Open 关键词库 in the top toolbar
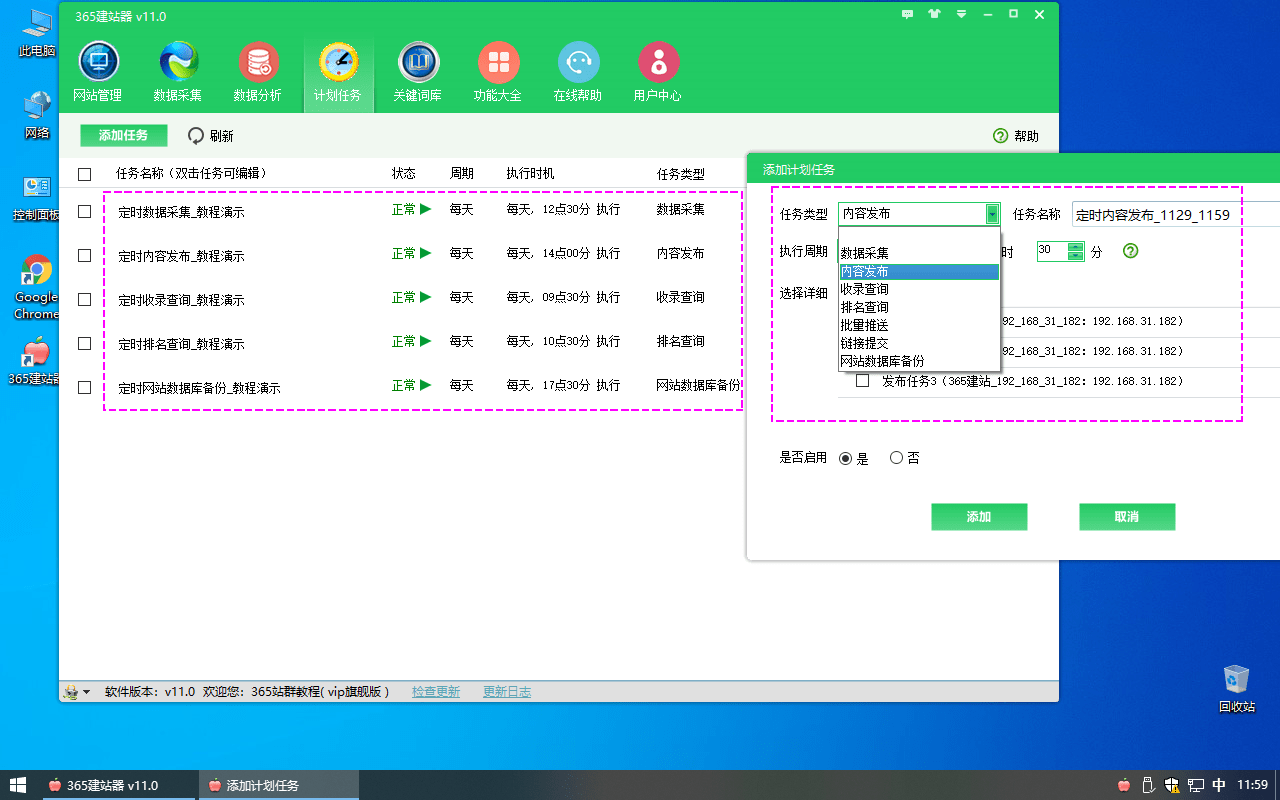The height and width of the screenshot is (800, 1280). [418, 73]
